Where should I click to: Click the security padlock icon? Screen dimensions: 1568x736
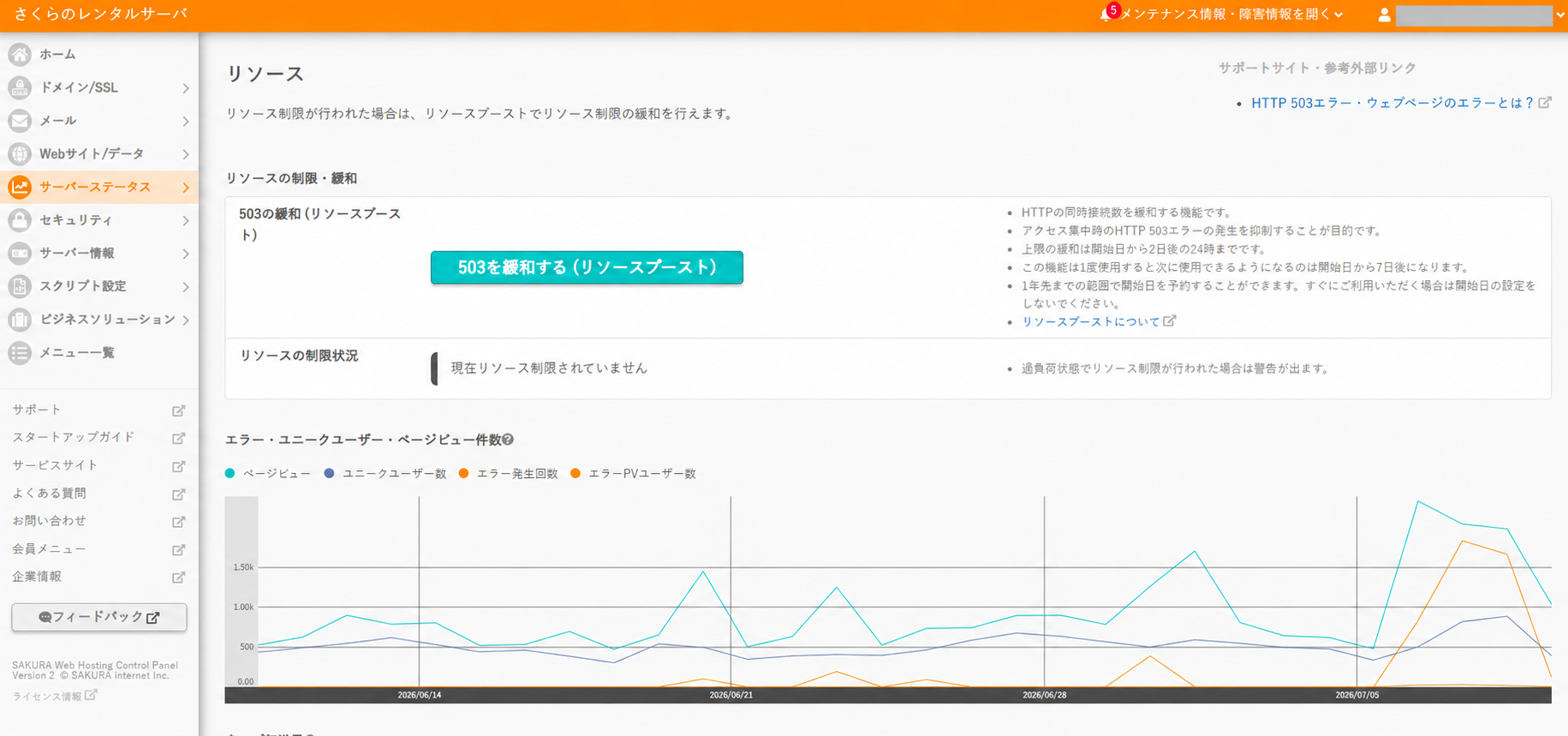pos(20,220)
